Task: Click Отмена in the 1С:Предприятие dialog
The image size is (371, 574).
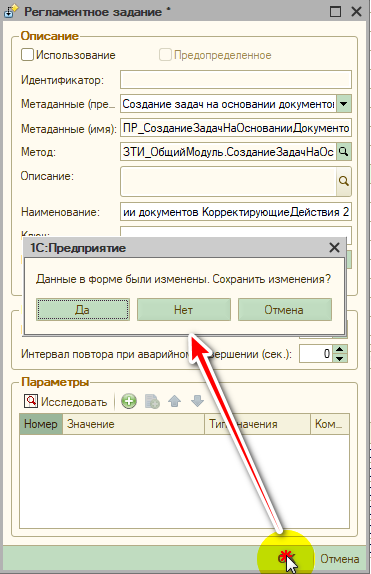Action: tap(285, 310)
